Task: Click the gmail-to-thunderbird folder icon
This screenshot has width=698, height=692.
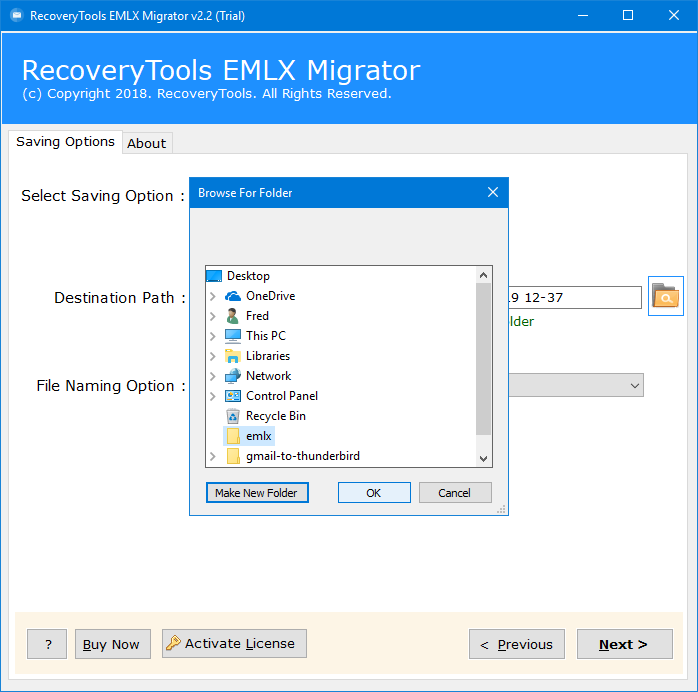Action: point(233,456)
